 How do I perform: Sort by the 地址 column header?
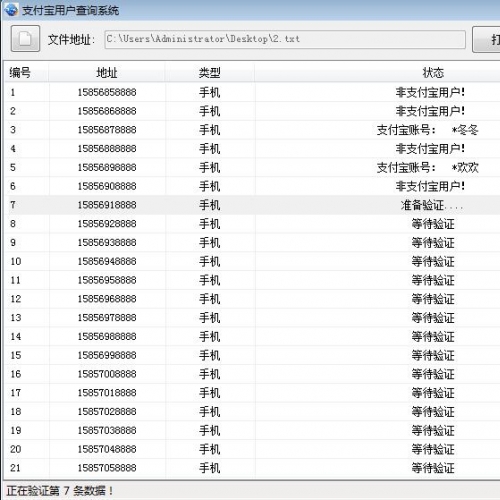coord(107,72)
